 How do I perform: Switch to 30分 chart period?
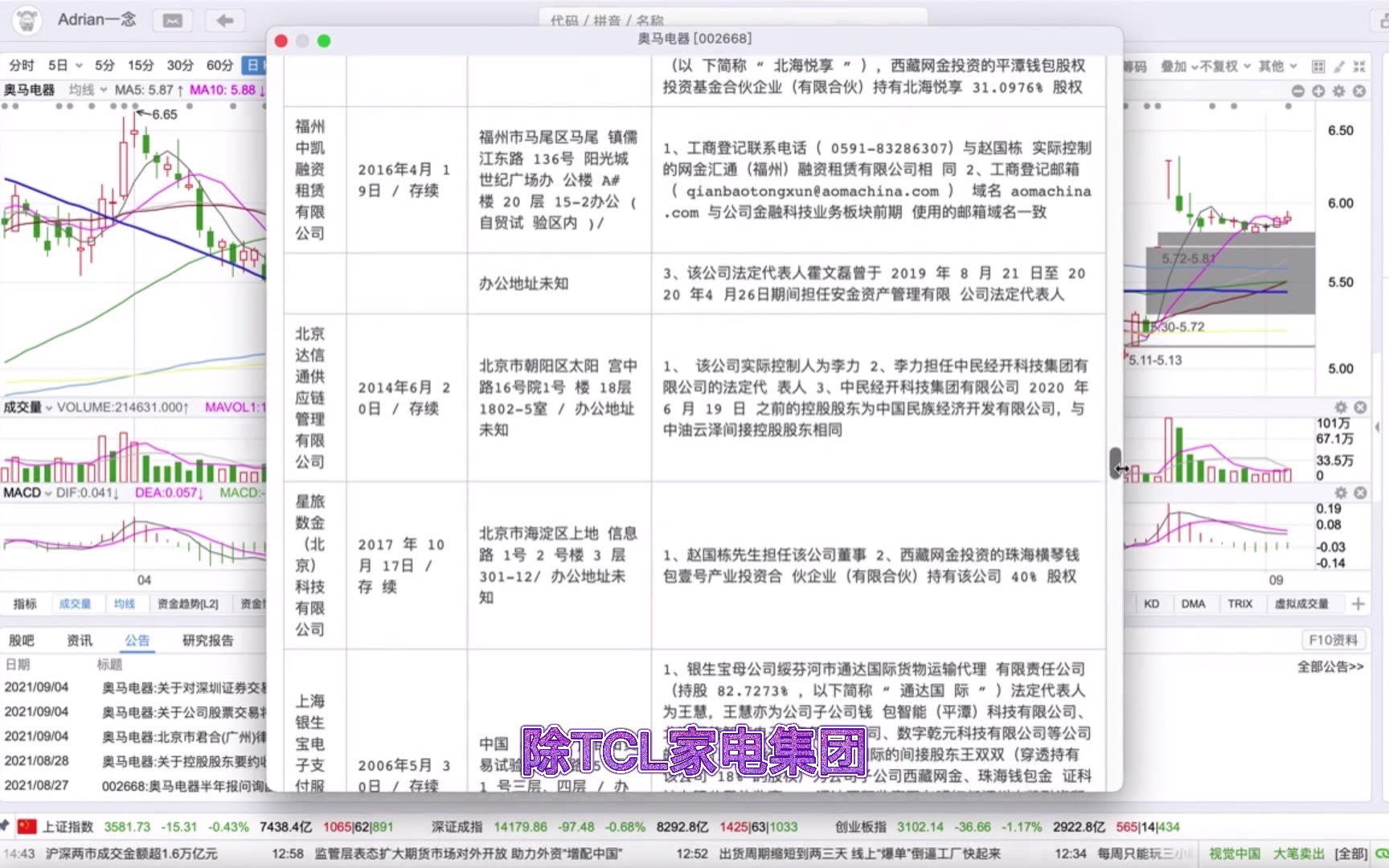[180, 65]
